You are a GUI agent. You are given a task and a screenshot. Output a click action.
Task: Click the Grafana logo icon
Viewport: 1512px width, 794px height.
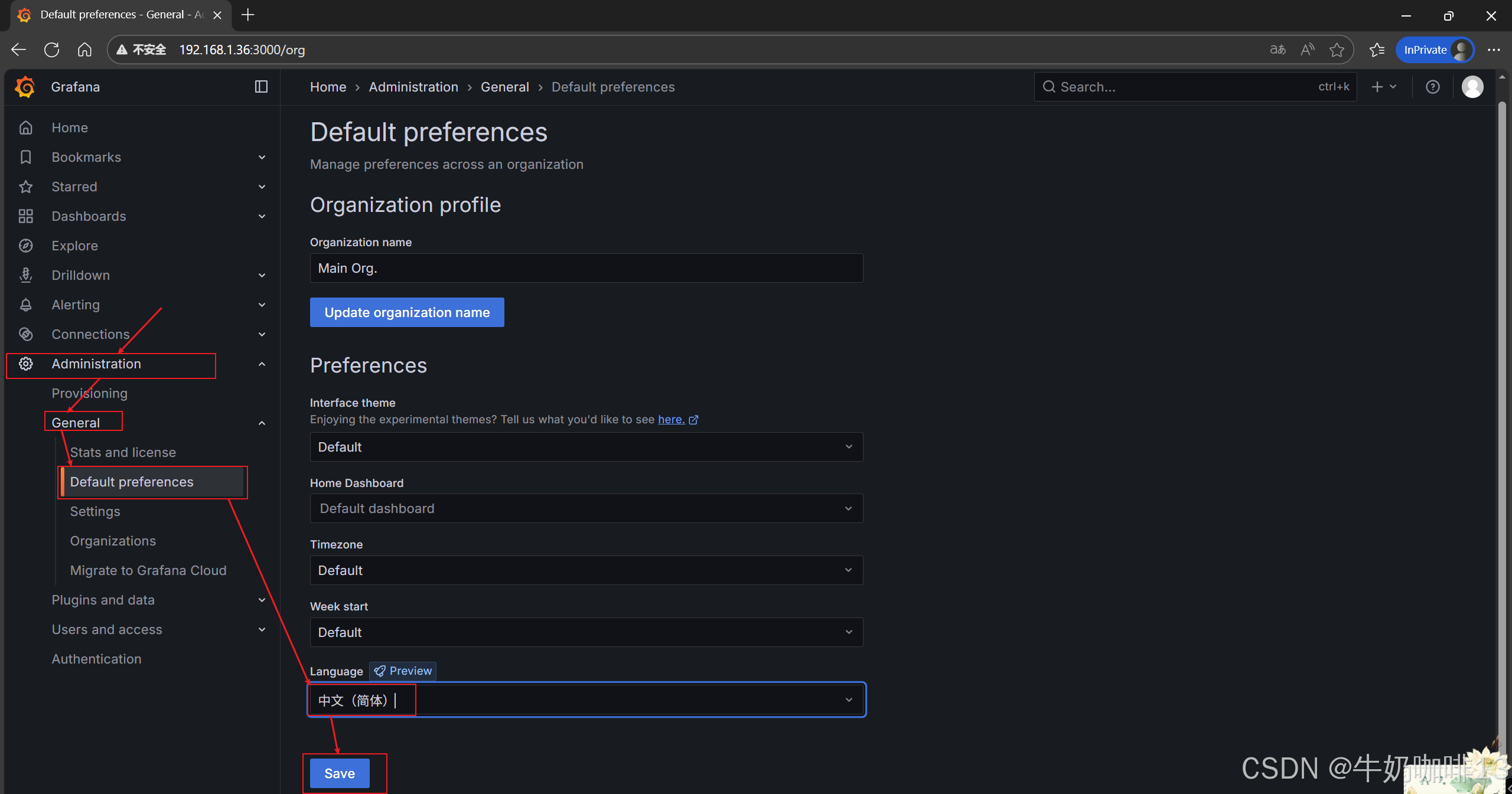click(25, 87)
